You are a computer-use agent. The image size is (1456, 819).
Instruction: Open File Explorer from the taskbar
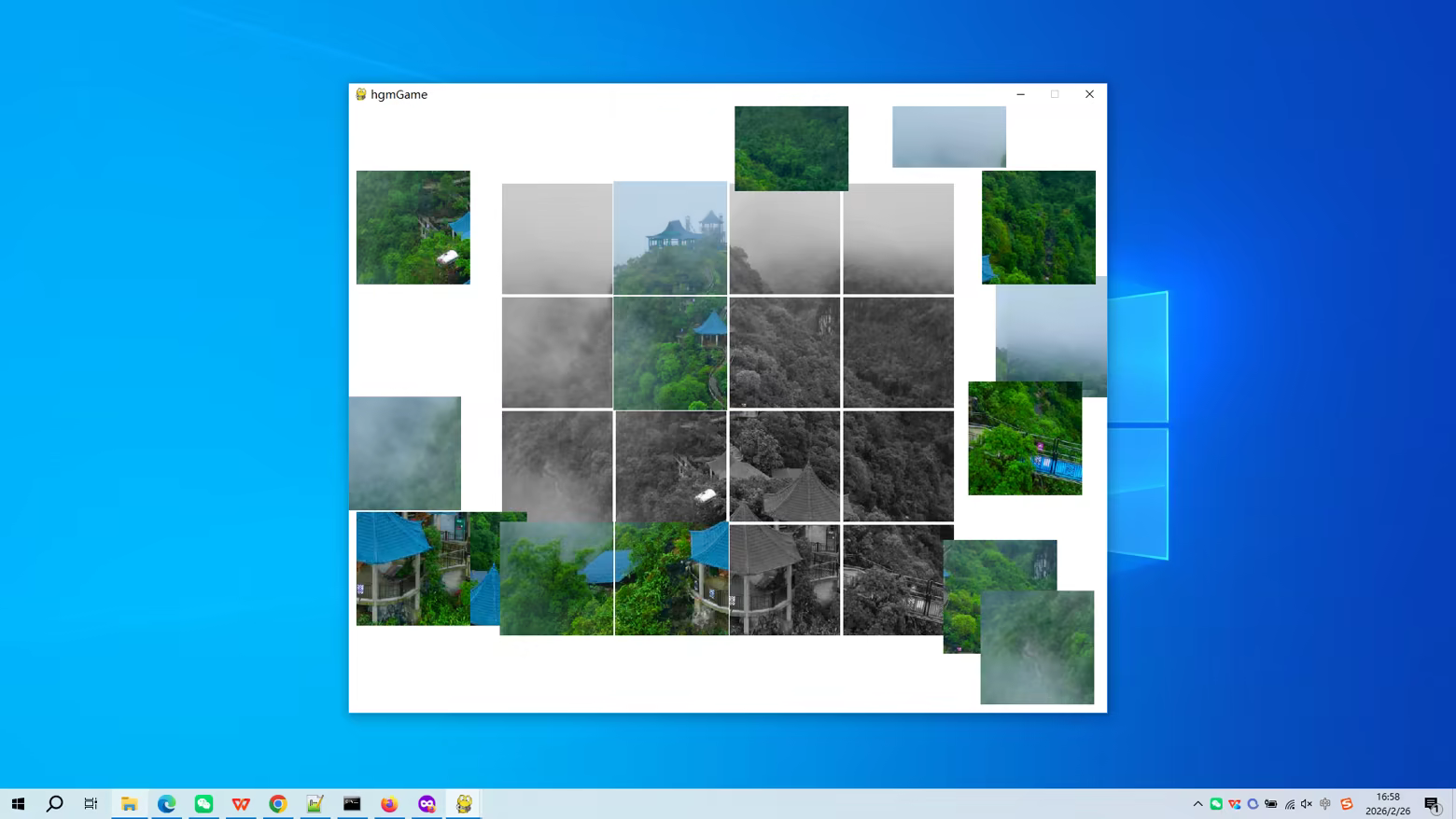click(x=129, y=803)
